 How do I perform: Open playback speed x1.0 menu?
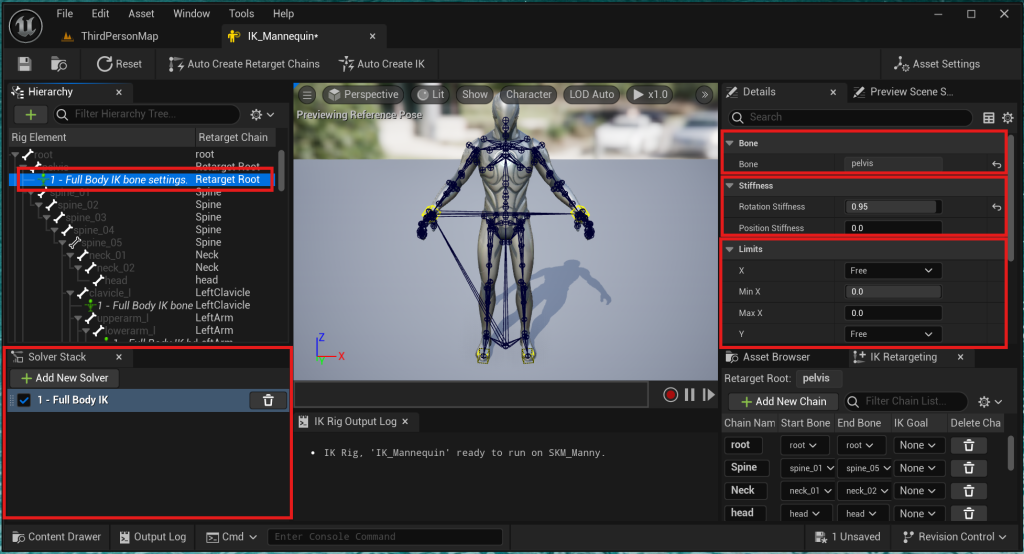point(650,95)
